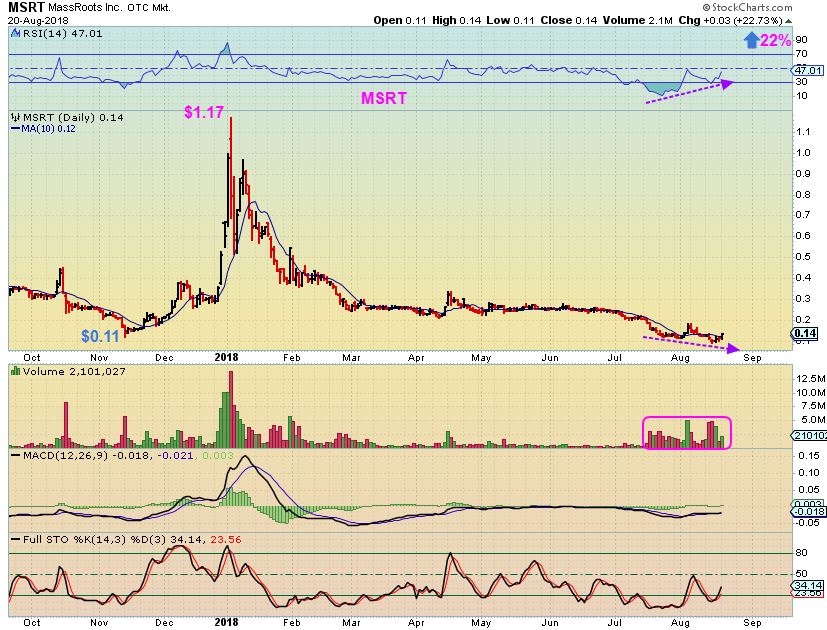Click the Aug label on the price panel time axis
This screenshot has height=630, width=827.
coord(680,358)
